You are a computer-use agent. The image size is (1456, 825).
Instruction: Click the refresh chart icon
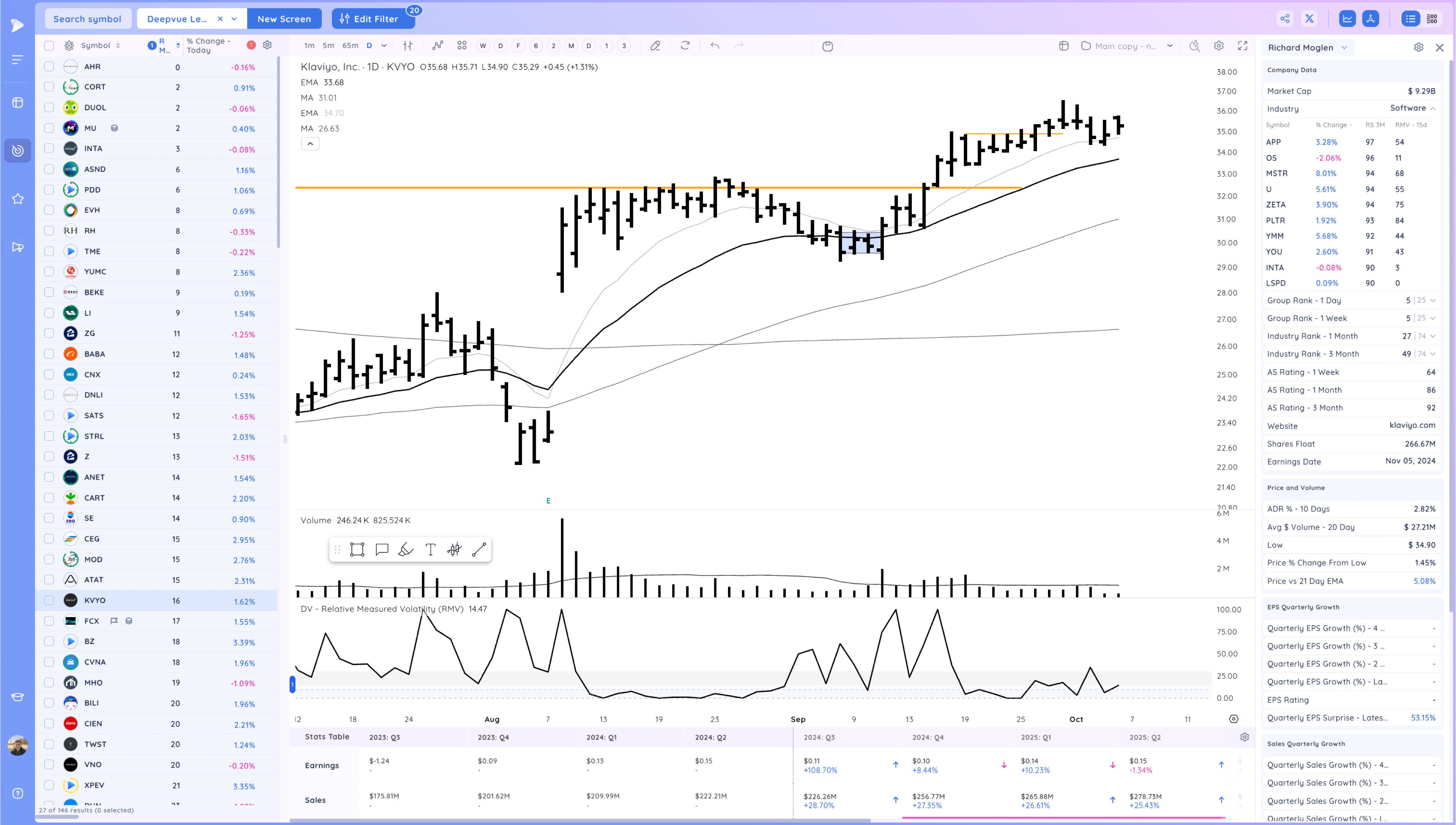pyautogui.click(x=685, y=46)
